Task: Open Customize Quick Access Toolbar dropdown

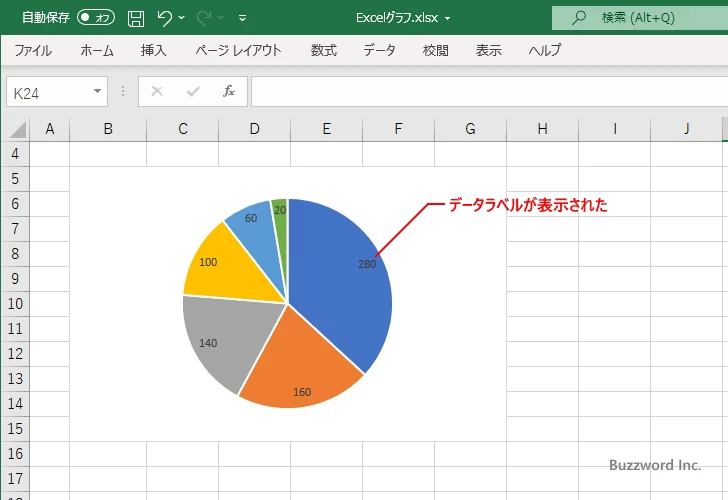Action: click(242, 18)
